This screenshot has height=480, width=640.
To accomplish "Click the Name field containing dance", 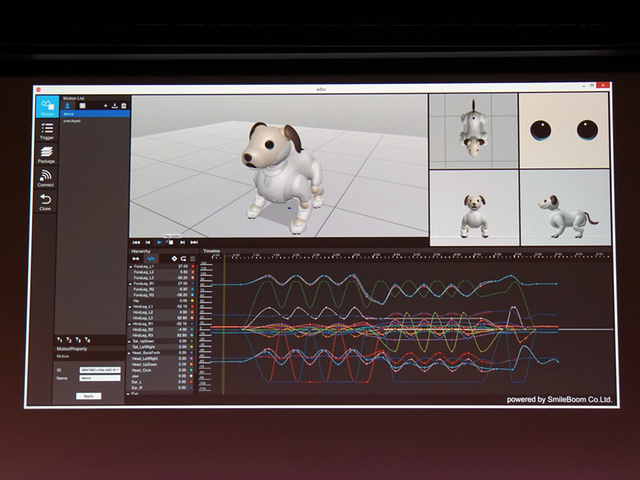I will pyautogui.click(x=100, y=378).
